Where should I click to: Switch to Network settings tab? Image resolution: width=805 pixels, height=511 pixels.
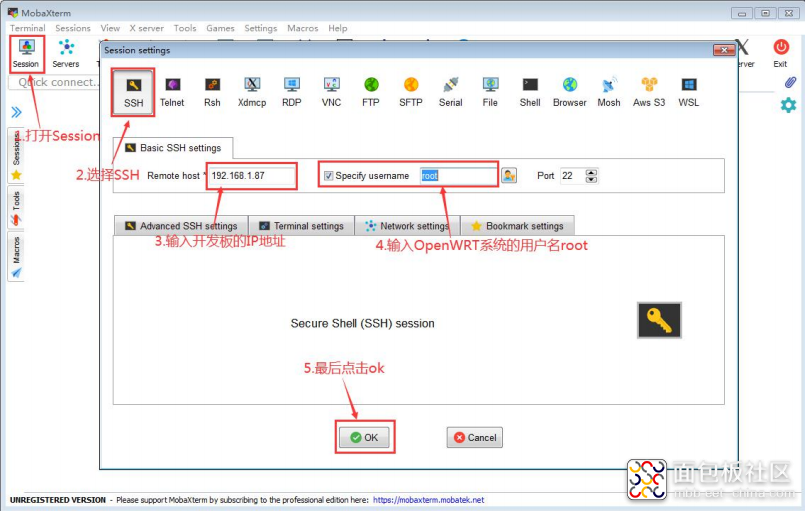408,226
